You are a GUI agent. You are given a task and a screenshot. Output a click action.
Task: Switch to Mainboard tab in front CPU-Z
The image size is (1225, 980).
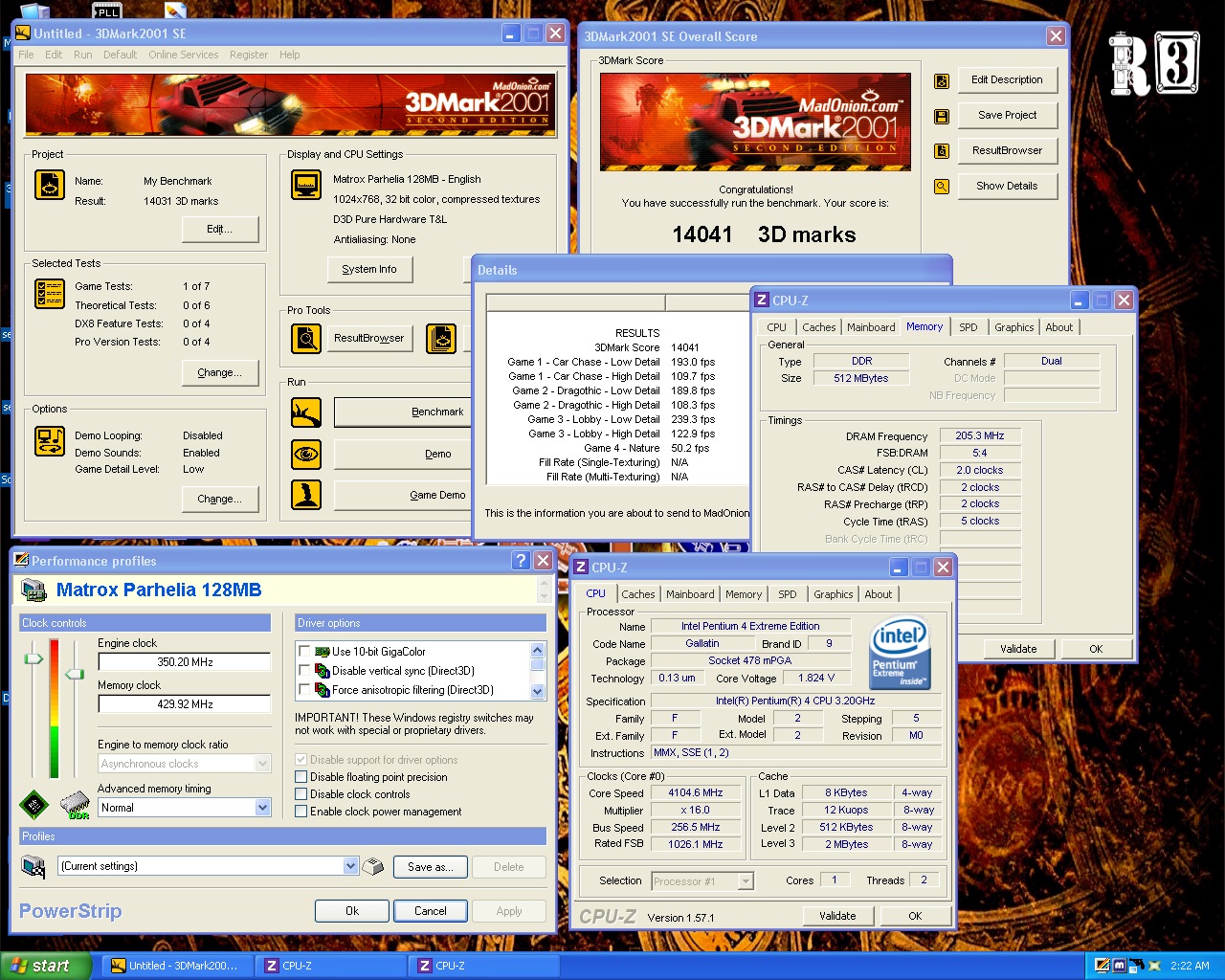(690, 594)
